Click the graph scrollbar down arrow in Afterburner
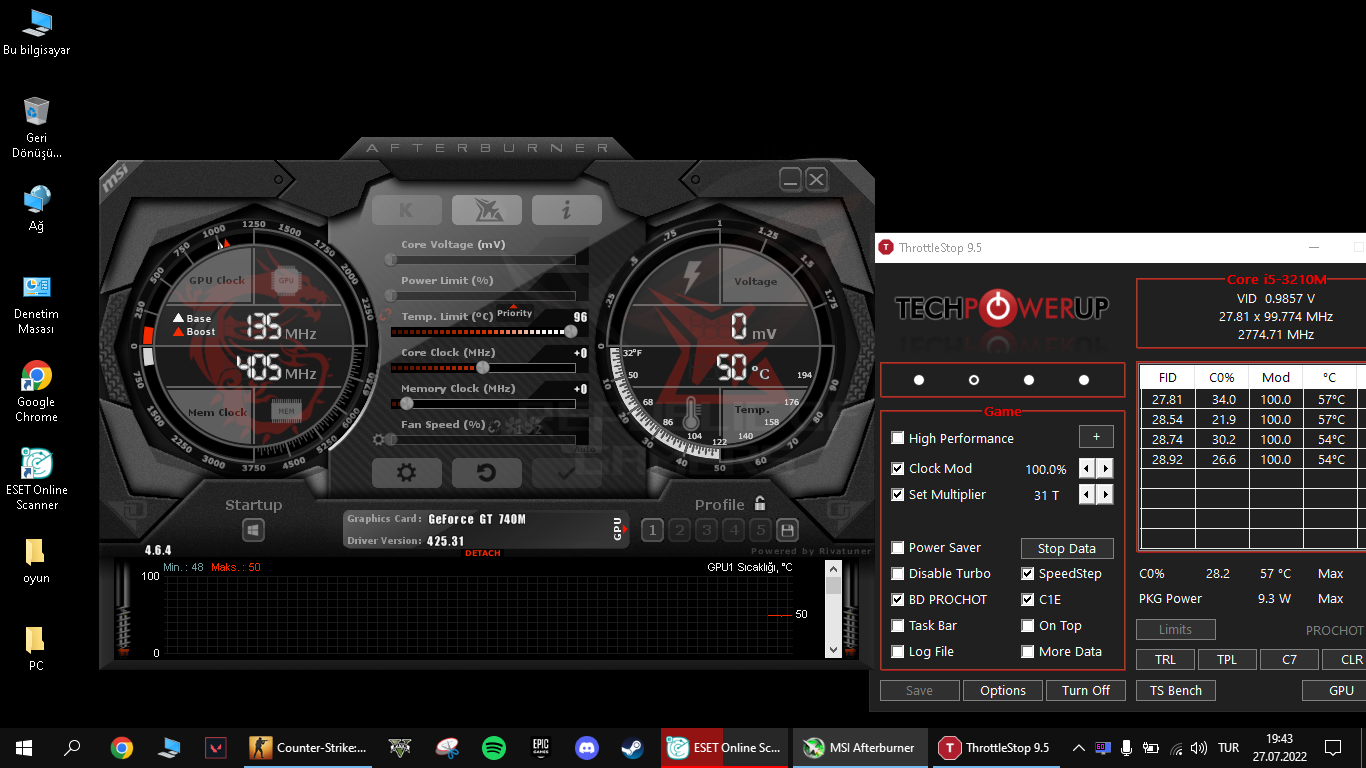This screenshot has width=1366, height=768. pos(833,649)
